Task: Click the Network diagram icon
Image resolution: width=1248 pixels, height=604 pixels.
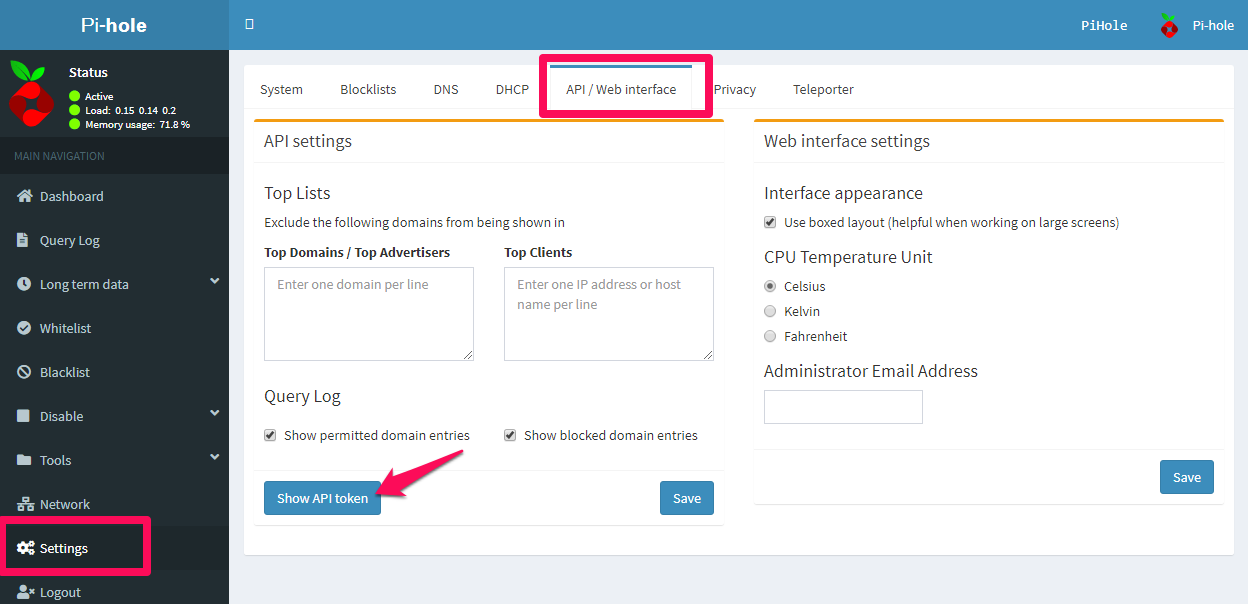Action: (25, 504)
